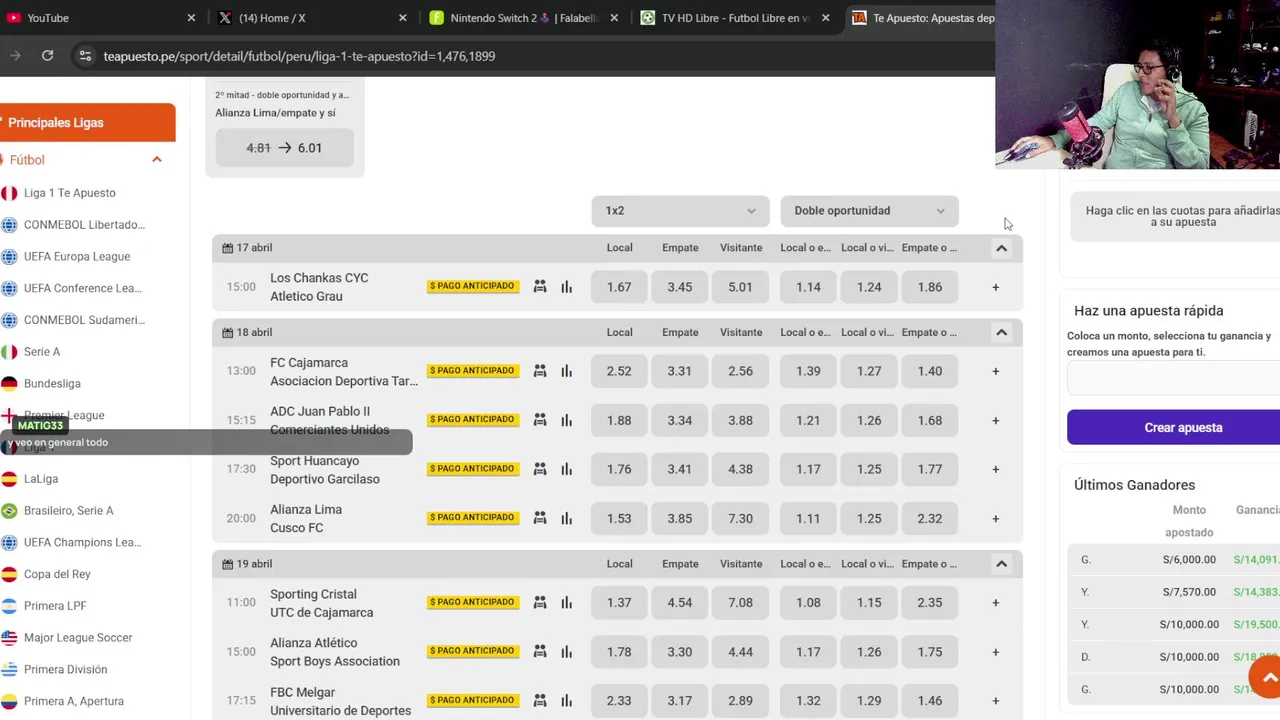Open the 1x2 market dropdown

click(x=680, y=211)
